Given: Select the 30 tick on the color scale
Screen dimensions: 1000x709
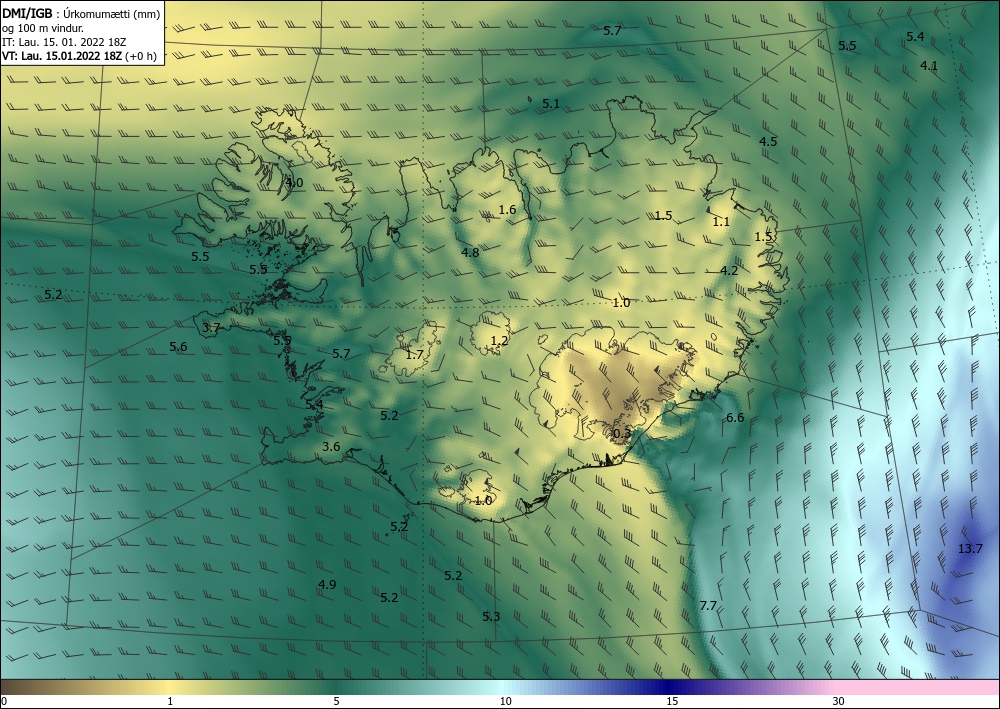Looking at the screenshot, I should pos(839,701).
